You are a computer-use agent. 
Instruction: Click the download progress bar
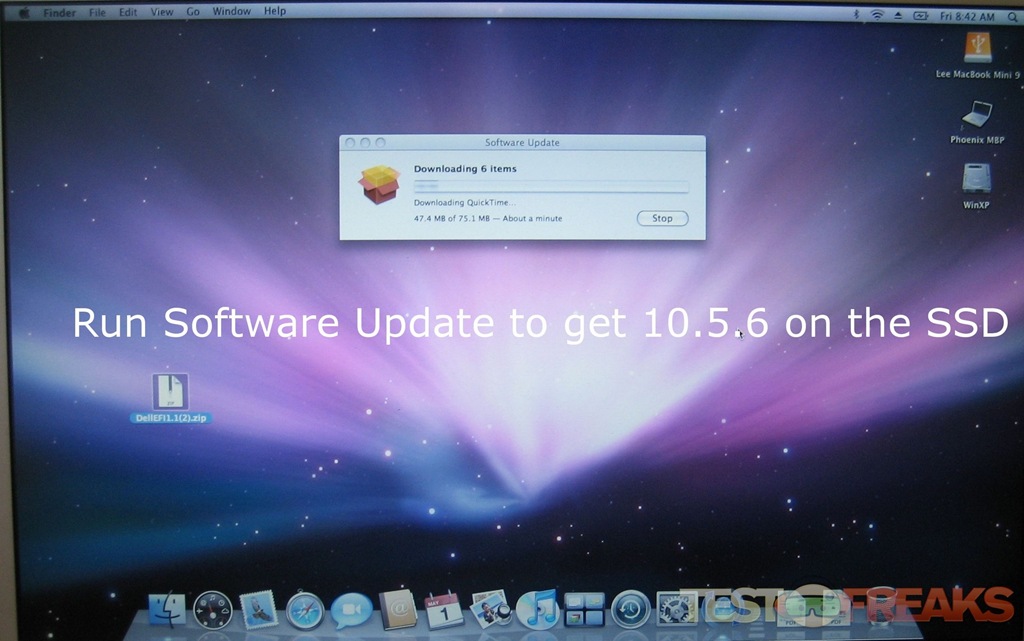coord(551,186)
